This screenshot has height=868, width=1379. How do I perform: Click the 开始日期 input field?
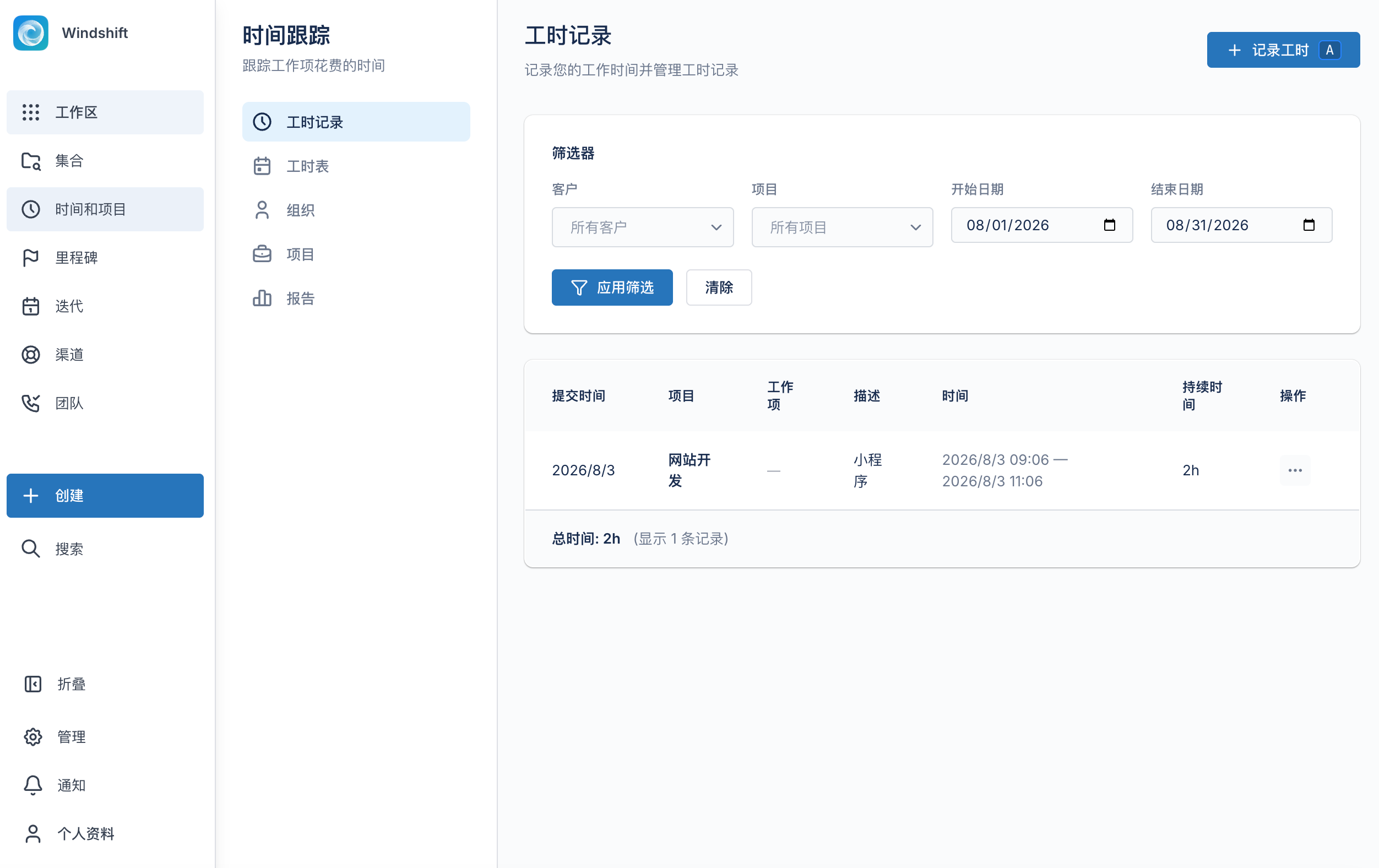pyautogui.click(x=1042, y=225)
